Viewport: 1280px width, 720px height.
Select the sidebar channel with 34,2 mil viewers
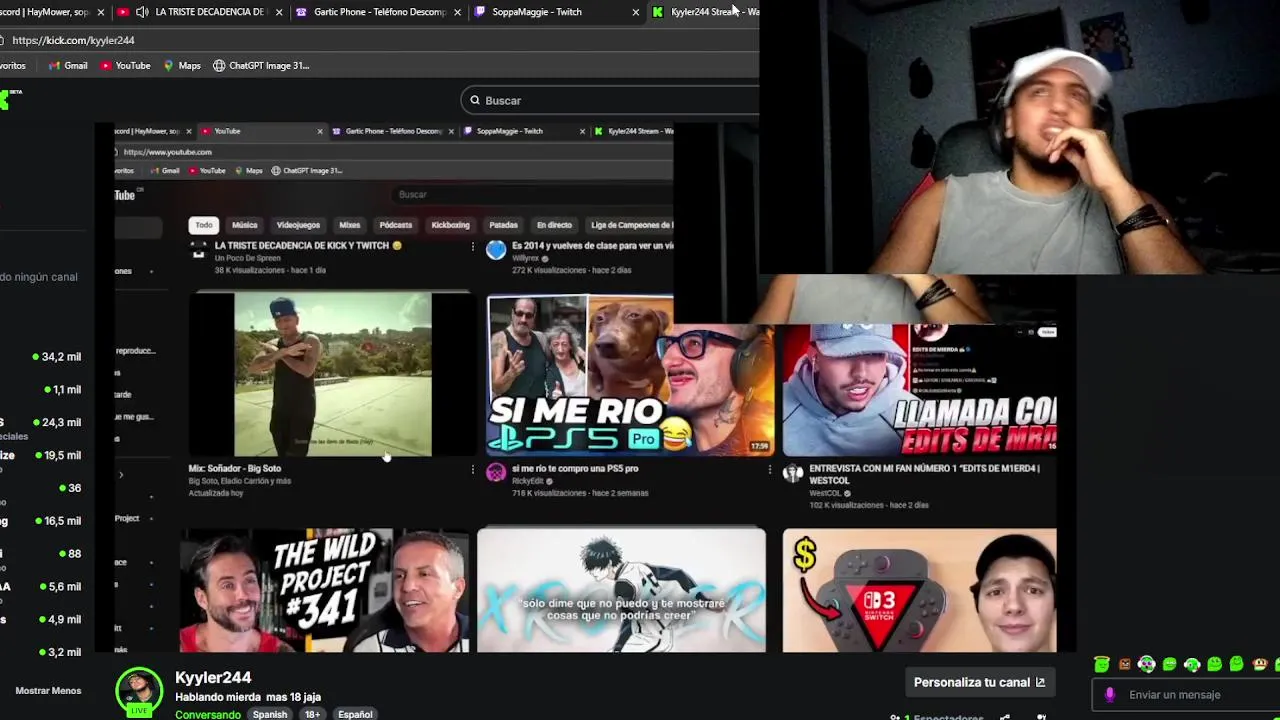tap(41, 356)
